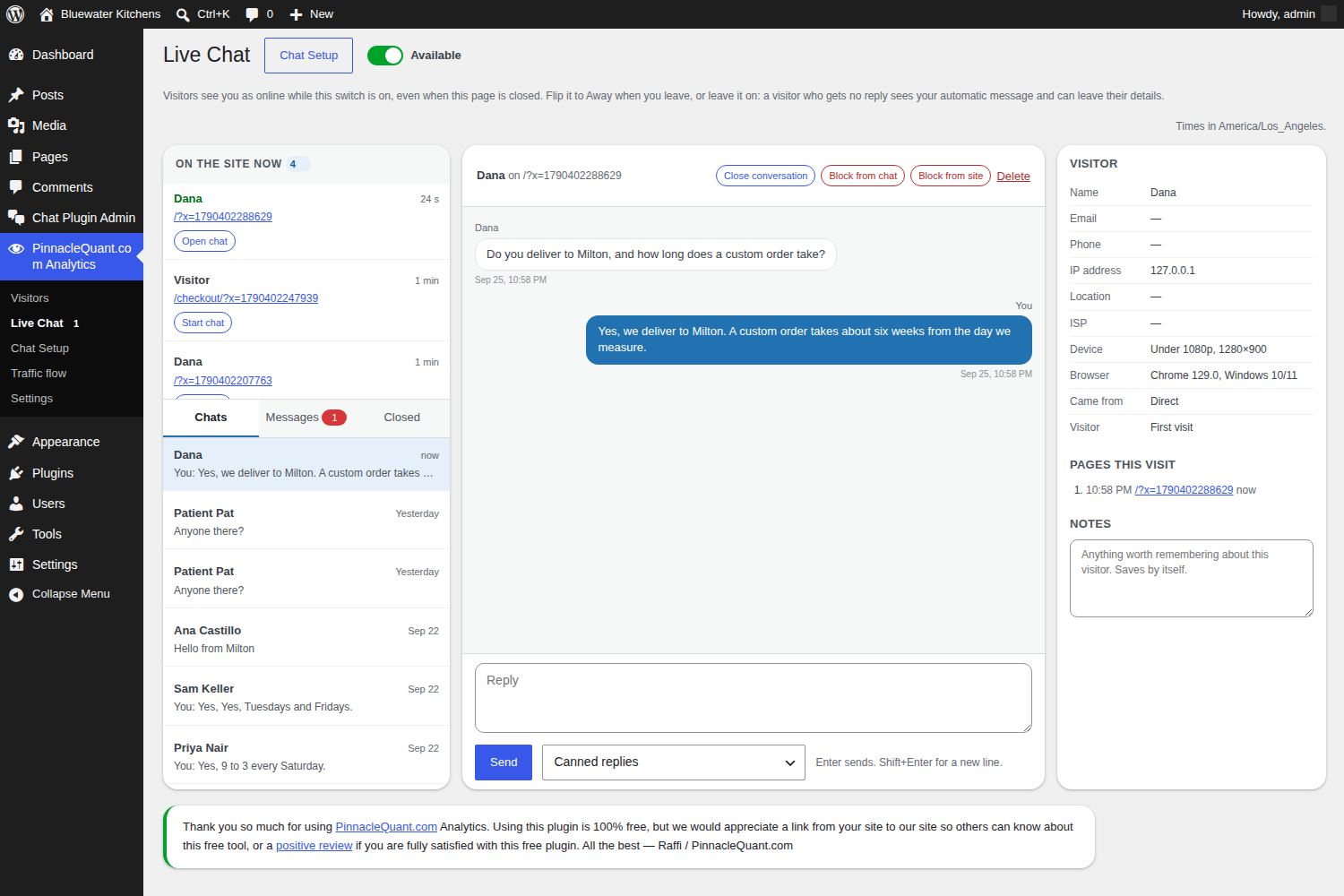1344x896 pixels.
Task: Switch to the Messages tab
Action: pos(306,418)
